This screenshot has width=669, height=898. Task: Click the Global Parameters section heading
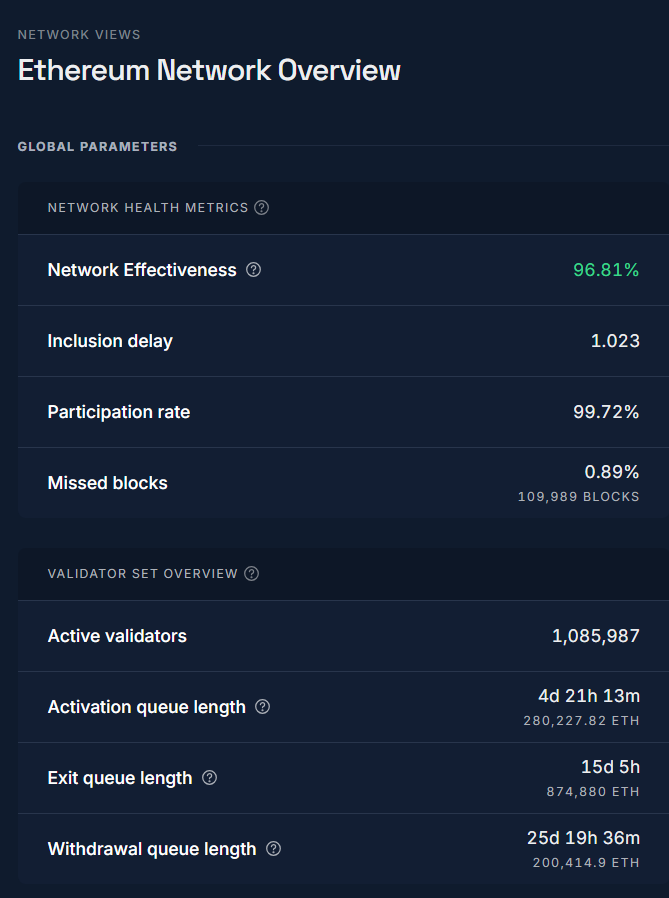point(97,147)
